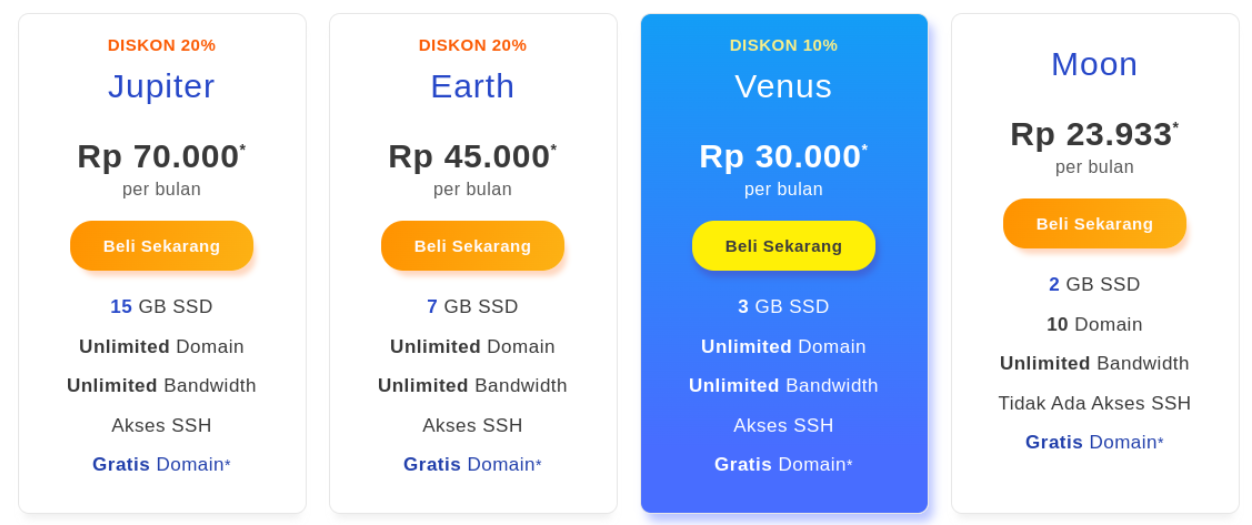Image resolution: width=1252 pixels, height=525 pixels.
Task: Open the Jupiter plan title
Action: pos(161,86)
